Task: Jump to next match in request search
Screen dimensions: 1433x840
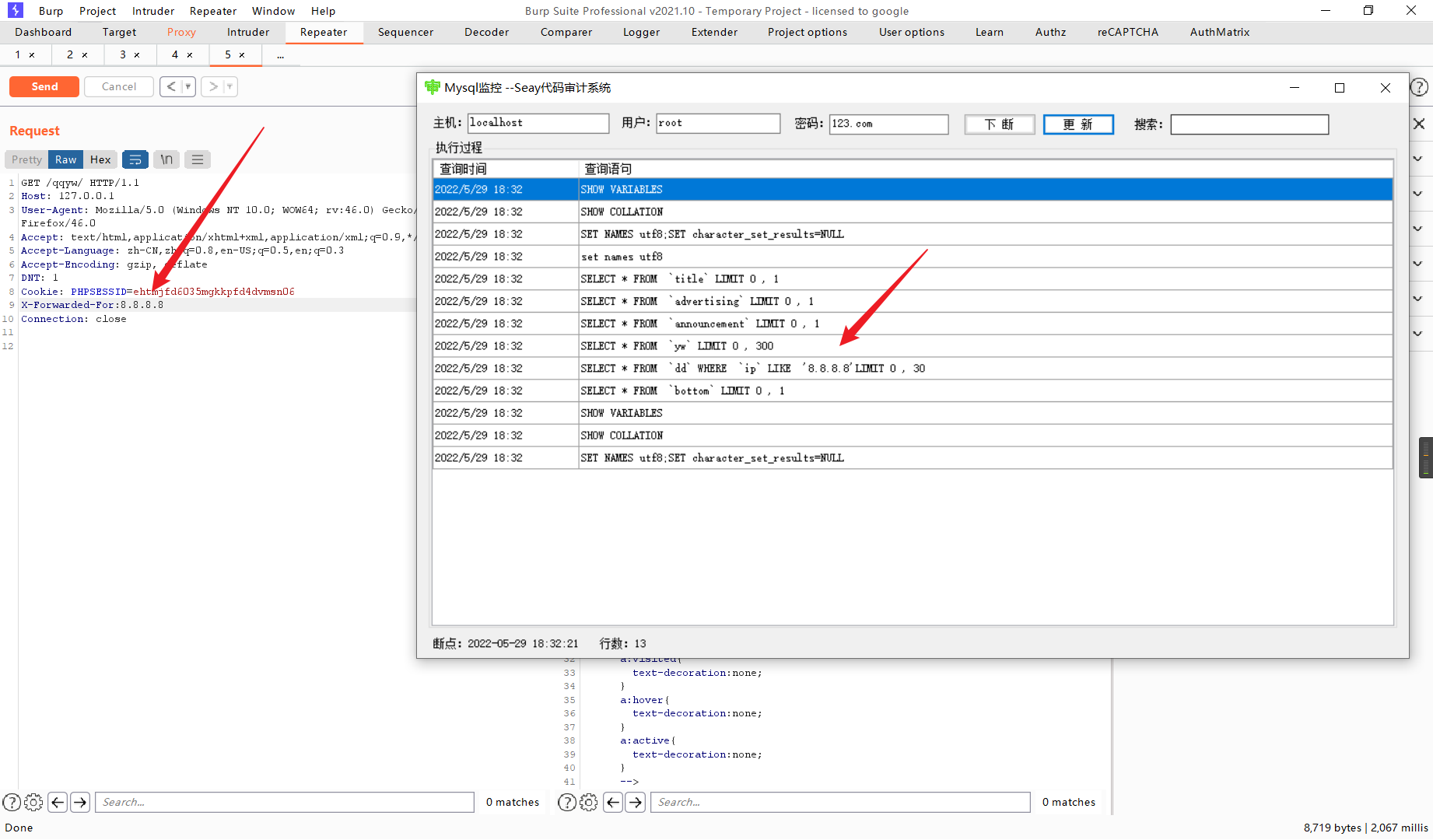Action: (x=80, y=802)
